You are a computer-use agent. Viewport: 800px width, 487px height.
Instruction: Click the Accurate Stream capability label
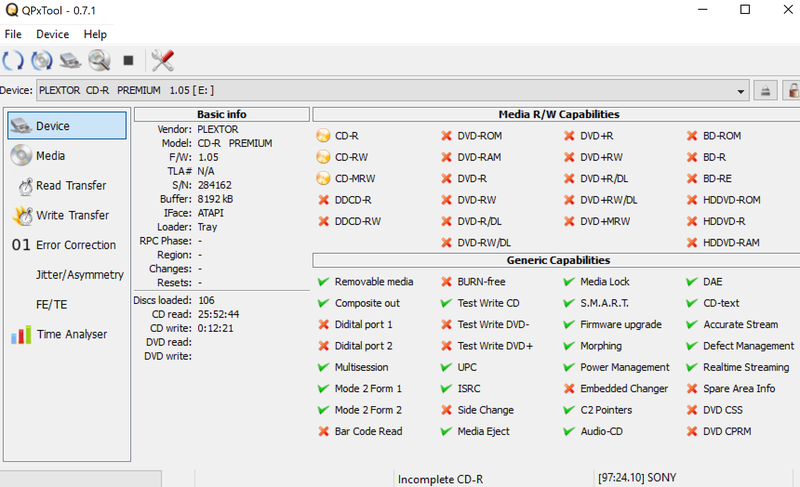click(741, 324)
